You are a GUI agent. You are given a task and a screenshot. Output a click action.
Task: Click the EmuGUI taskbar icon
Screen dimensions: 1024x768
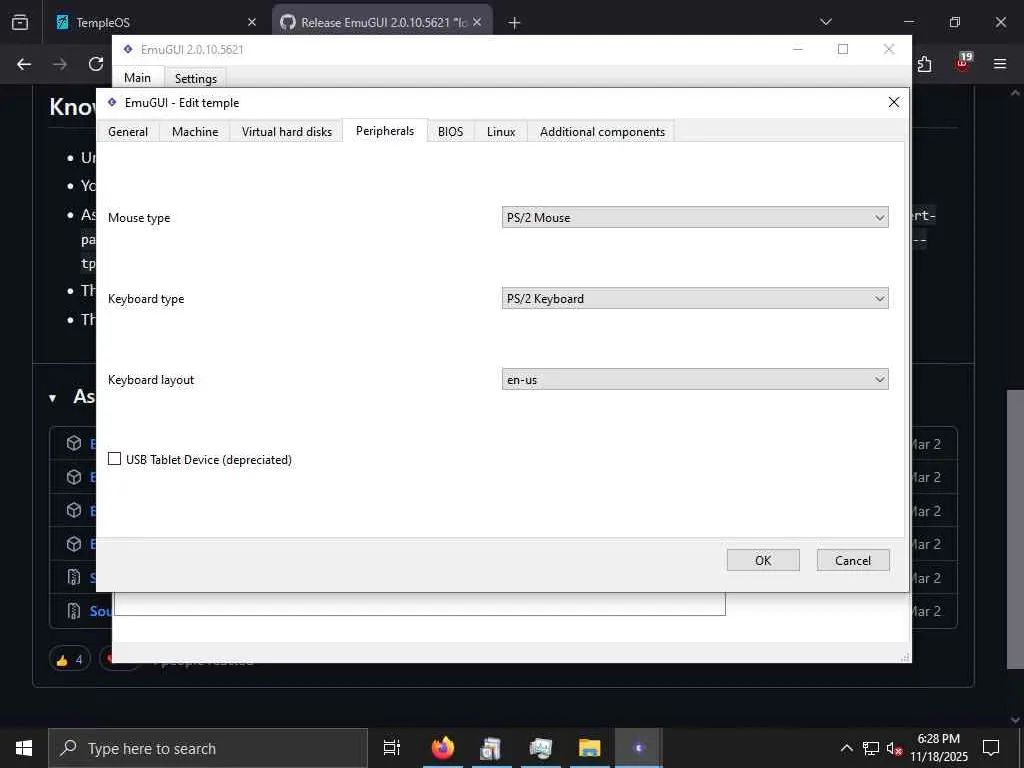[x=639, y=748]
